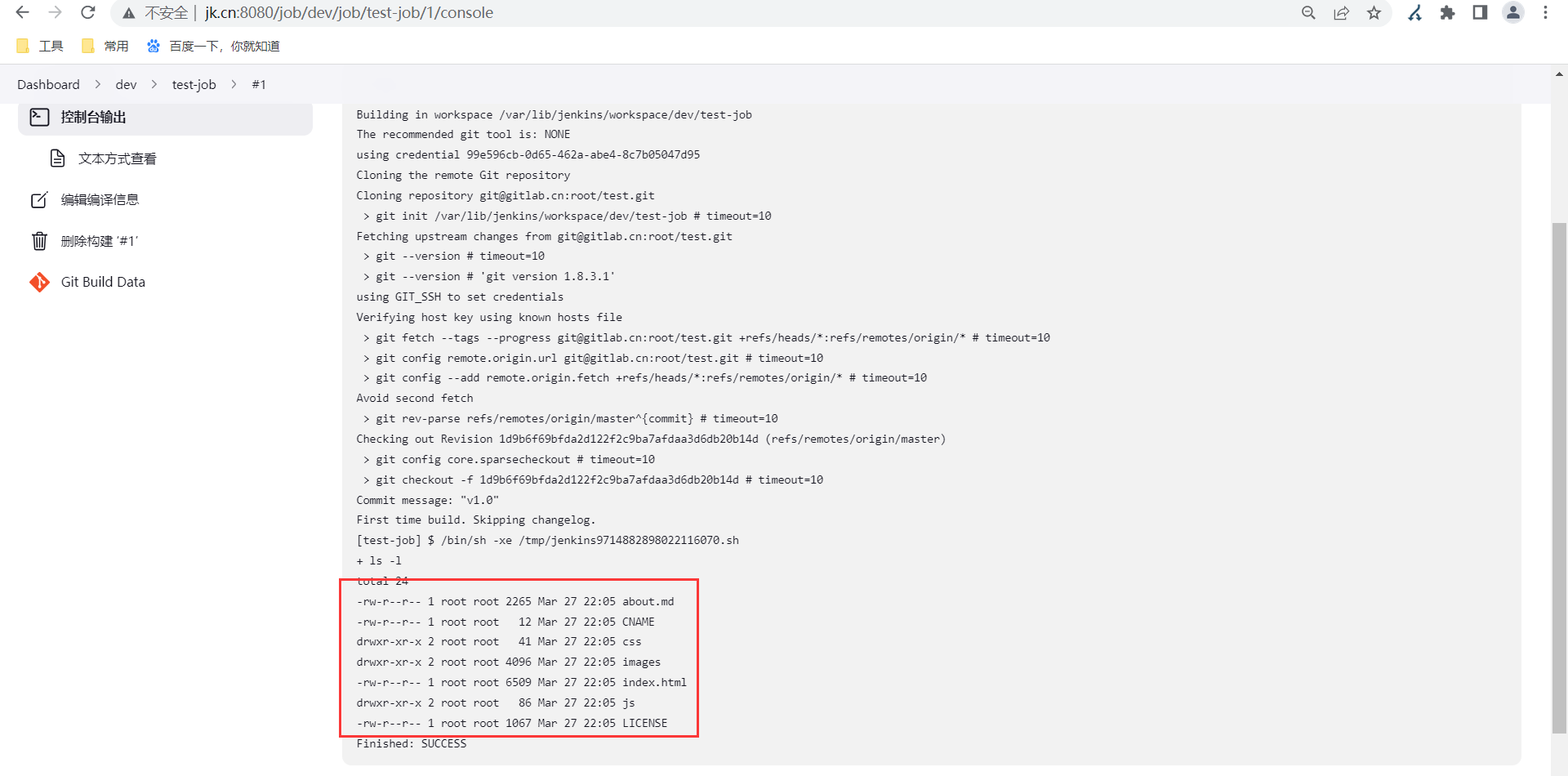
Task: Open Git Build Data in the sidebar
Action: pos(103,282)
